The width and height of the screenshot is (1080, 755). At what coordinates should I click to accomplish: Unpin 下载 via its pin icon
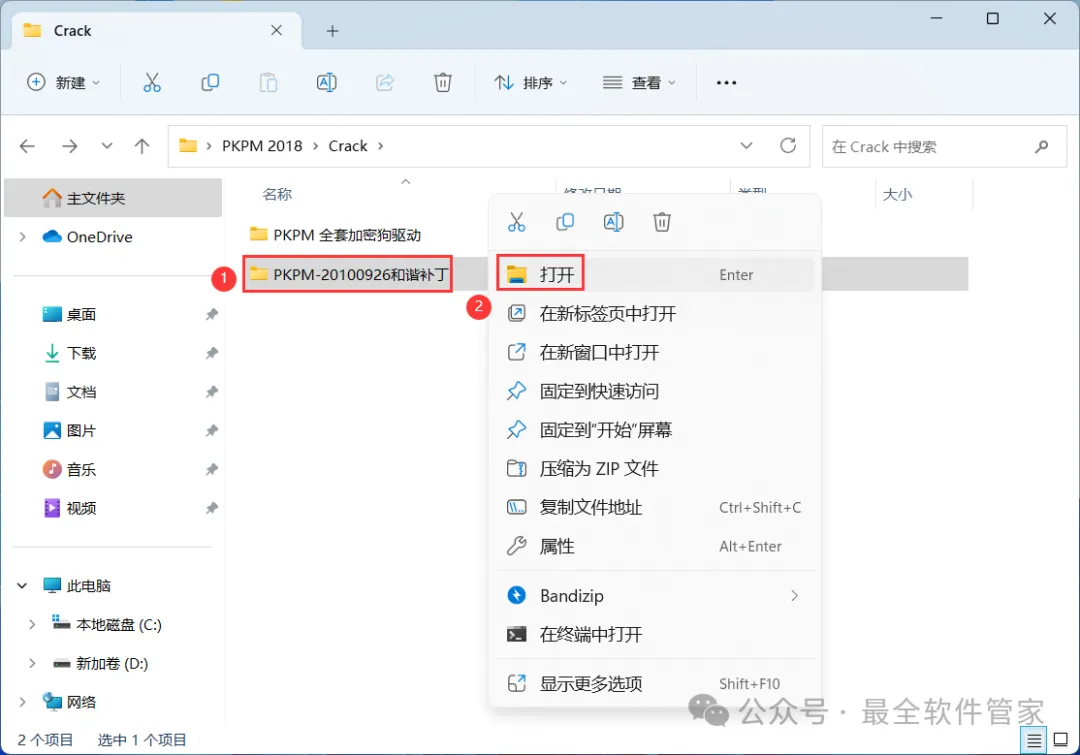tap(211, 353)
